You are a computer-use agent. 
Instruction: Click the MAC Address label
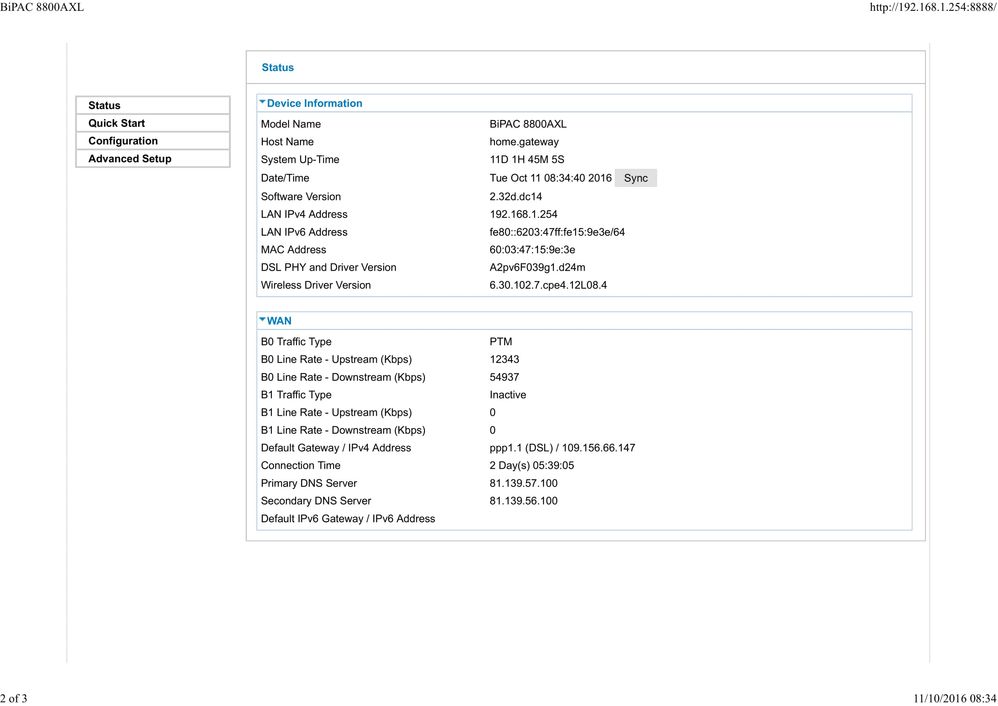click(x=293, y=250)
